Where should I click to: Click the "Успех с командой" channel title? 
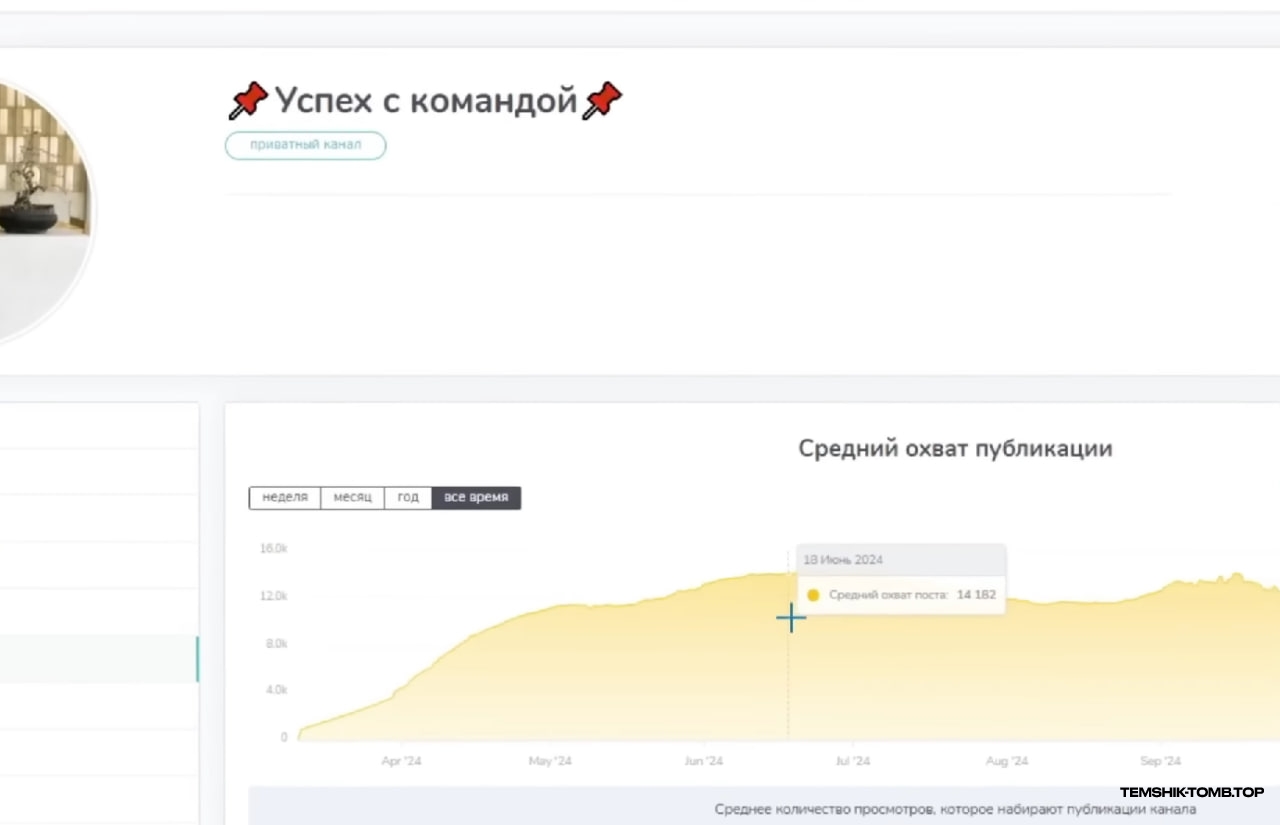click(426, 101)
